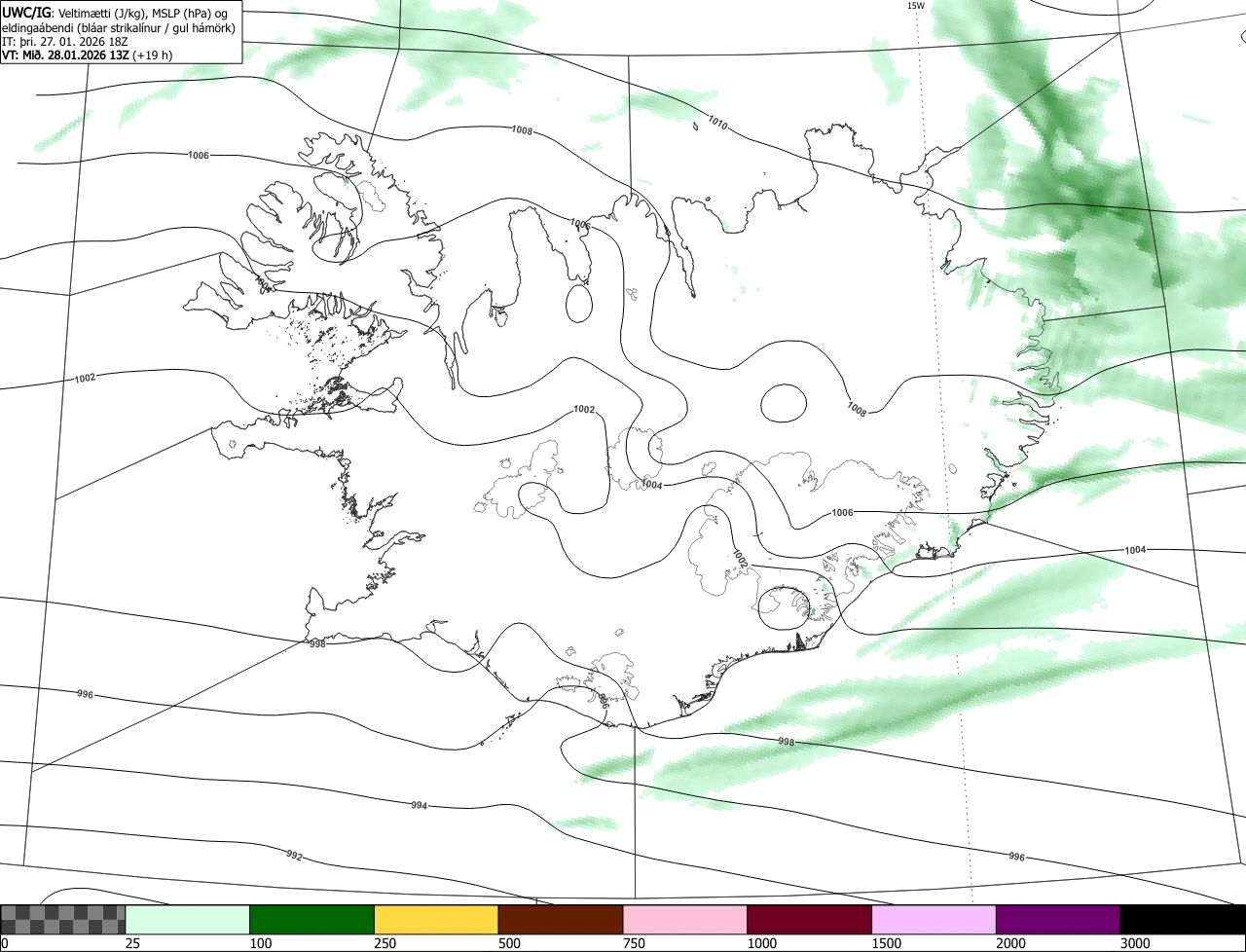Click the "1010" isobar label
The image size is (1246, 952).
tap(717, 124)
